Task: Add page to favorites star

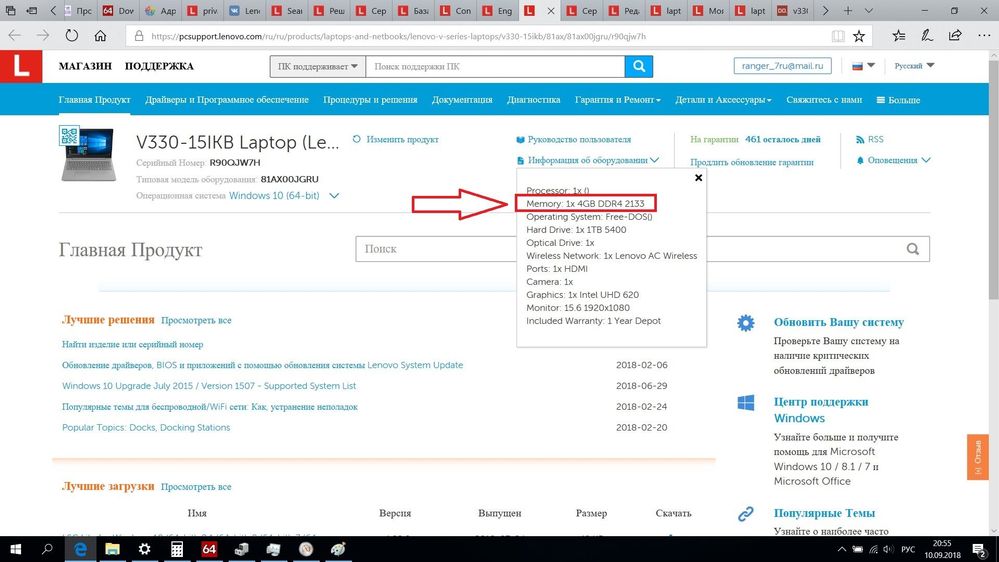Action: (x=859, y=36)
